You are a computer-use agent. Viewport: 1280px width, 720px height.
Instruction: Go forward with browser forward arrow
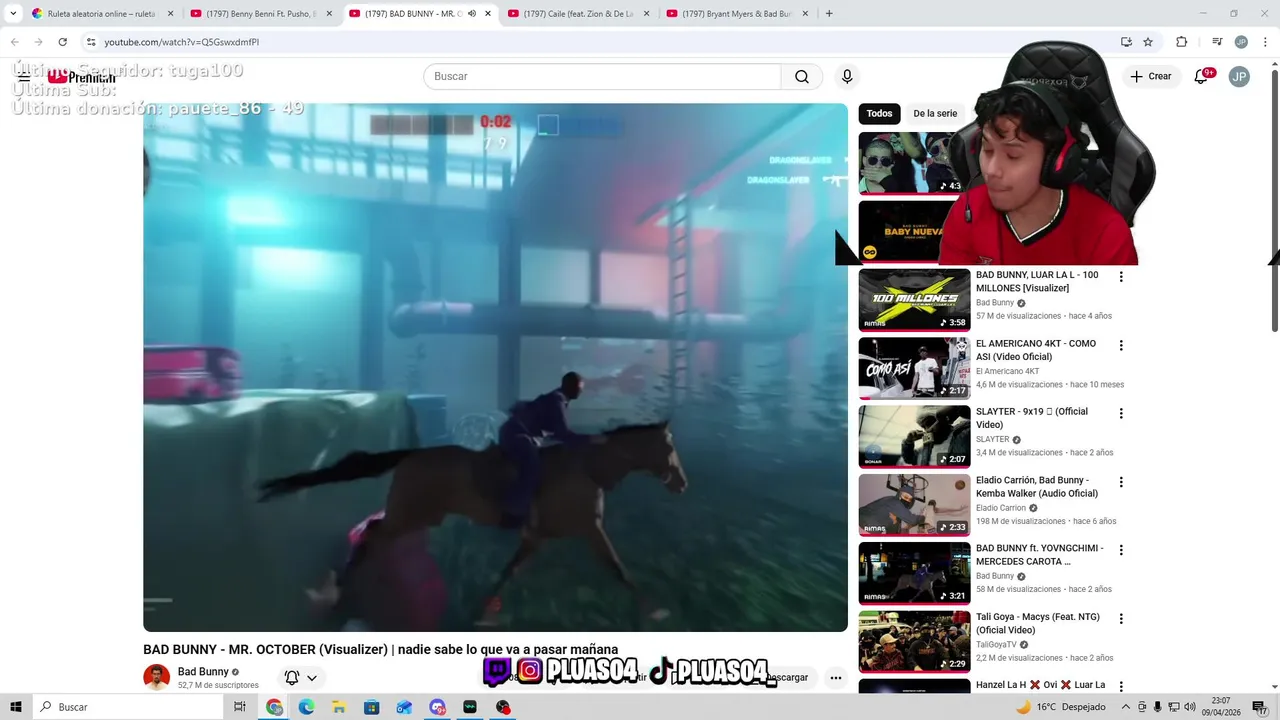[x=38, y=42]
